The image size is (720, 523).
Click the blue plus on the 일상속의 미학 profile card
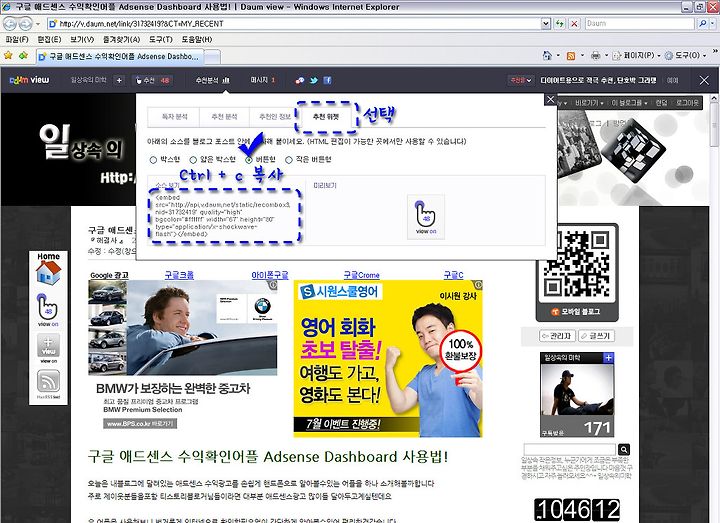click(x=608, y=357)
